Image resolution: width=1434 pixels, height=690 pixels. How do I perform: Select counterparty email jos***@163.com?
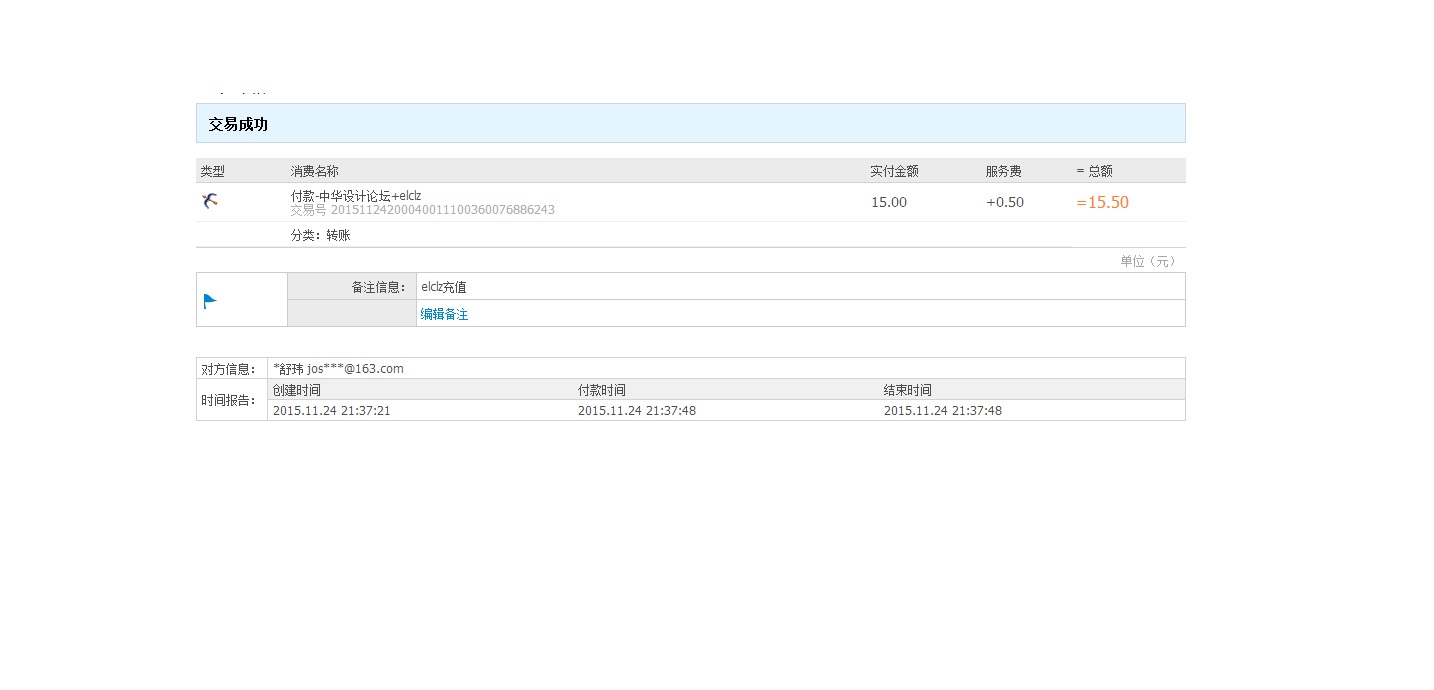[x=355, y=369]
